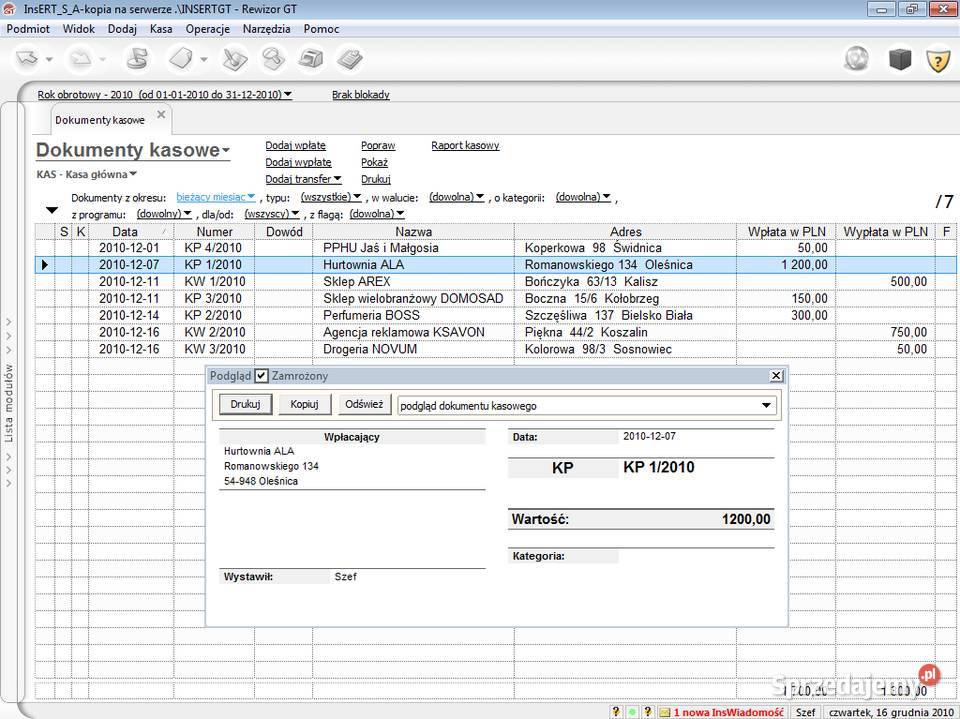
Task: Click the help question mark icon
Action: pyautogui.click(x=937, y=60)
